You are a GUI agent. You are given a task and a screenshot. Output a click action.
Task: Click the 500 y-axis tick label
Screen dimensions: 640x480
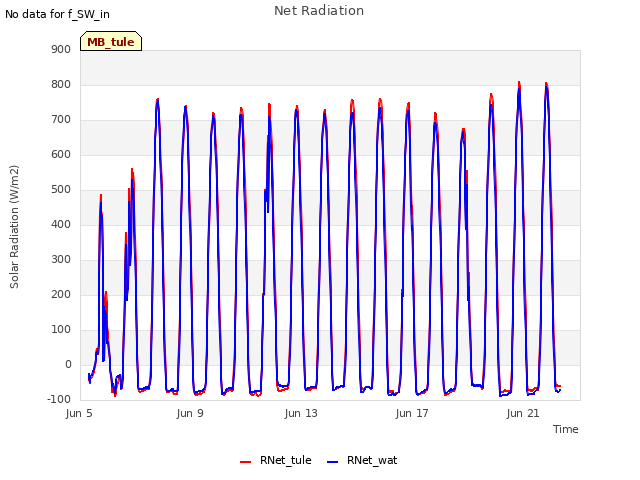61,190
